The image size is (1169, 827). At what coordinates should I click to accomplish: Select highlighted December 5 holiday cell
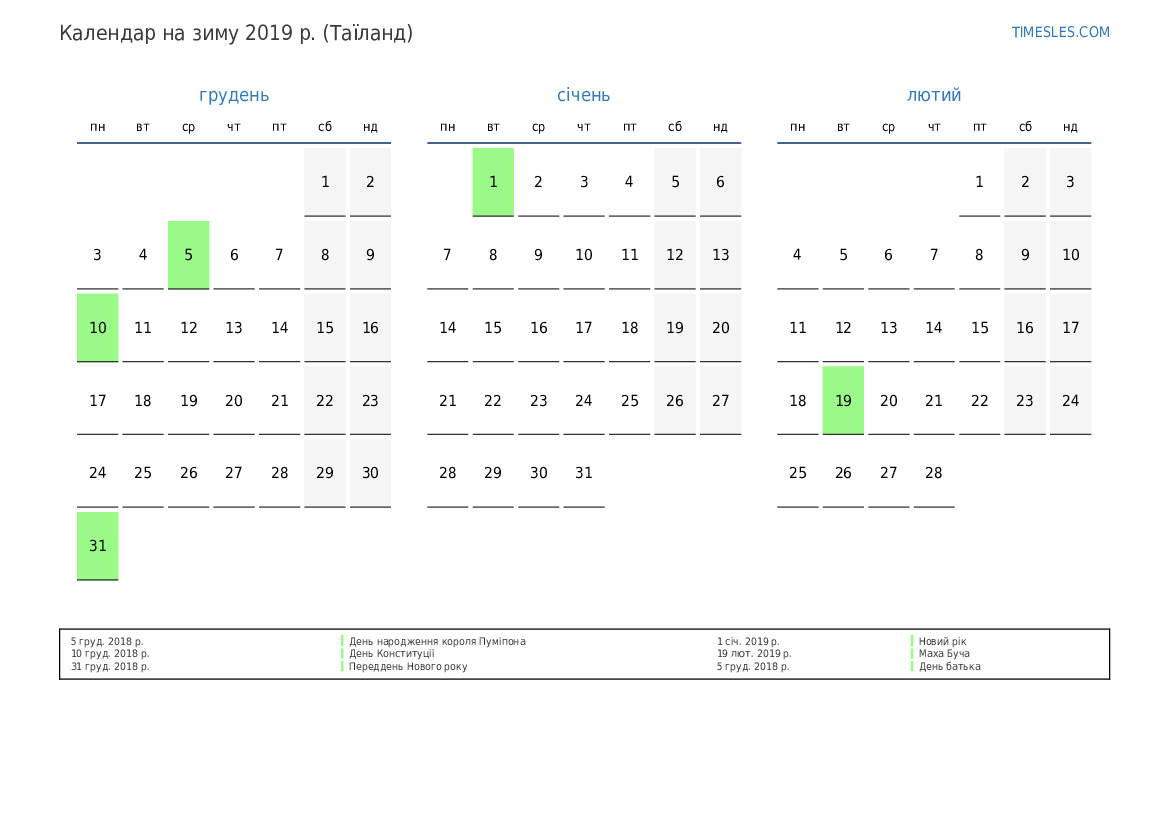point(188,255)
